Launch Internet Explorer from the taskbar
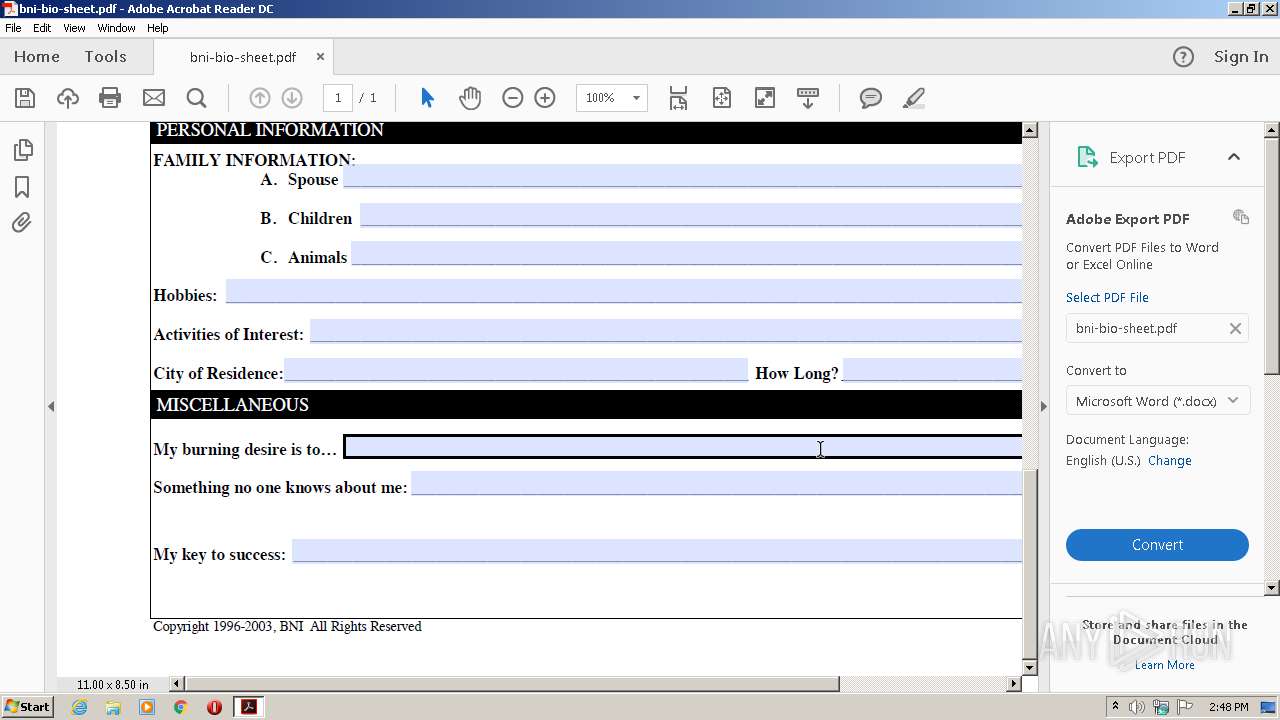The image size is (1280, 720). [x=79, y=707]
